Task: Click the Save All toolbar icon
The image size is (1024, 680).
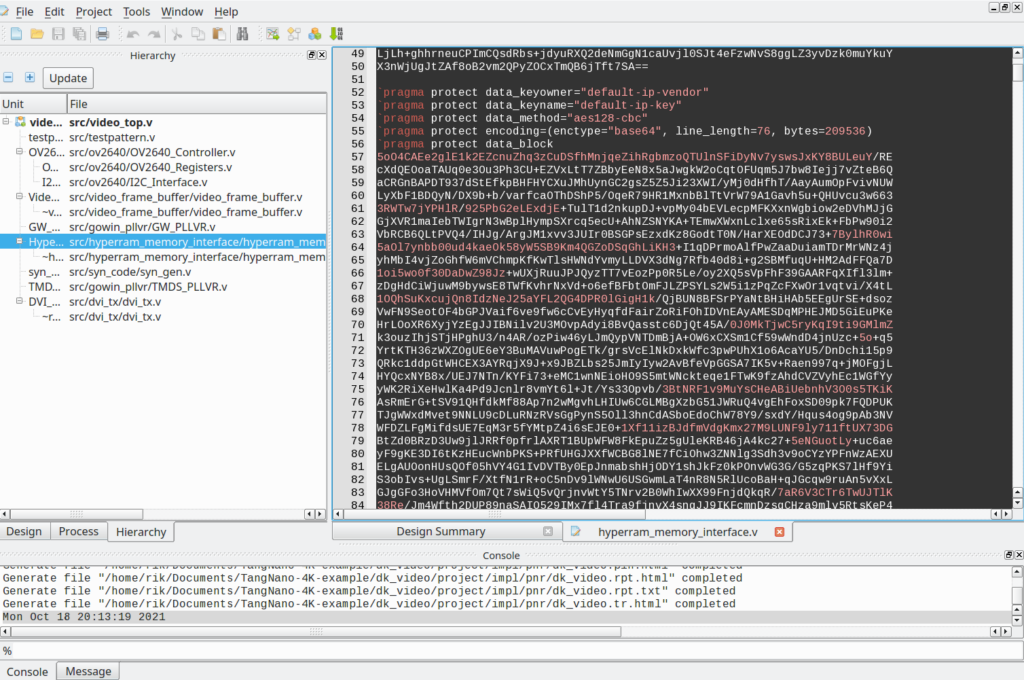Action: click(79, 34)
